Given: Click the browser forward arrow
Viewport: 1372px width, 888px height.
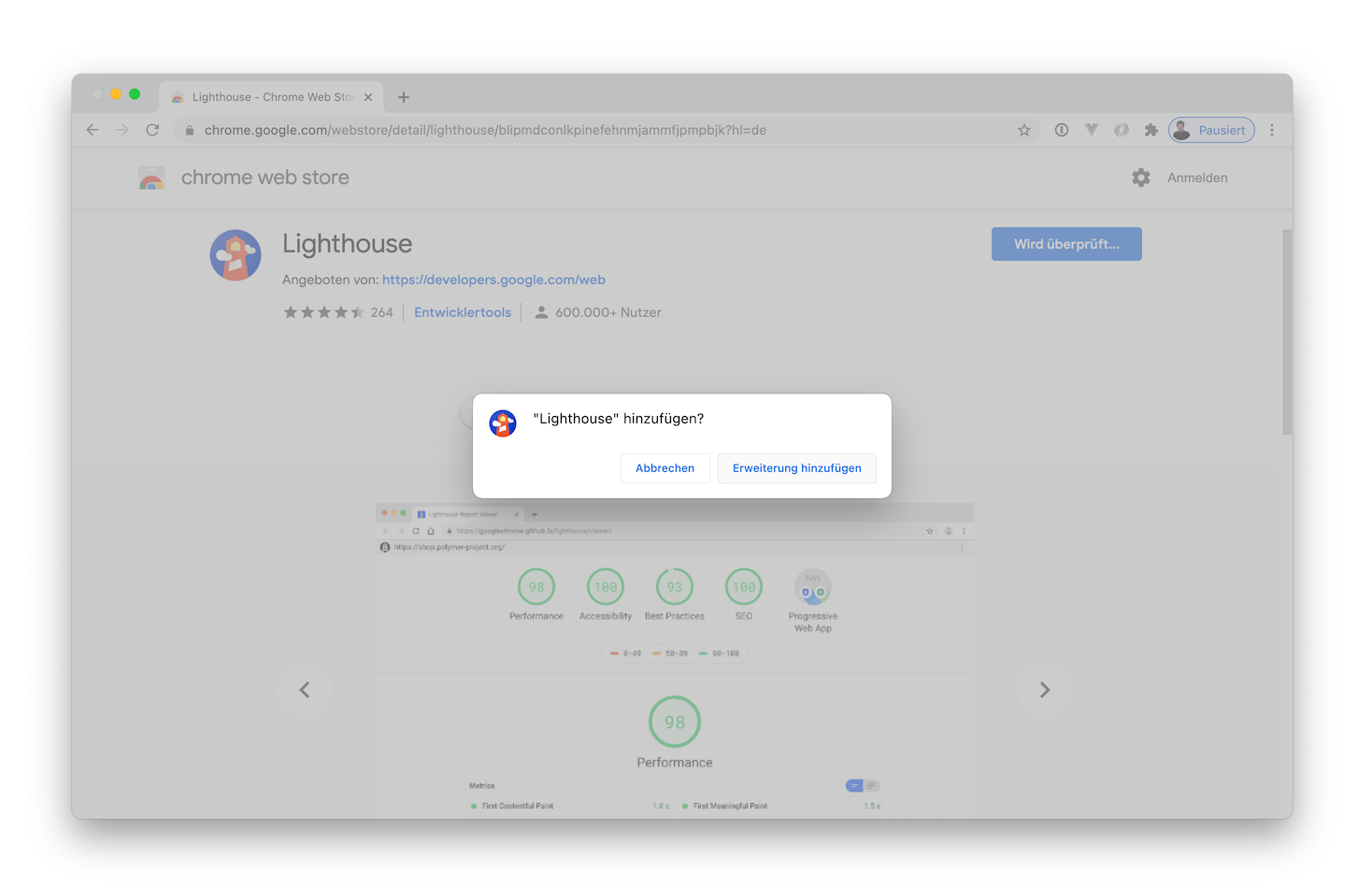Looking at the screenshot, I should [122, 130].
